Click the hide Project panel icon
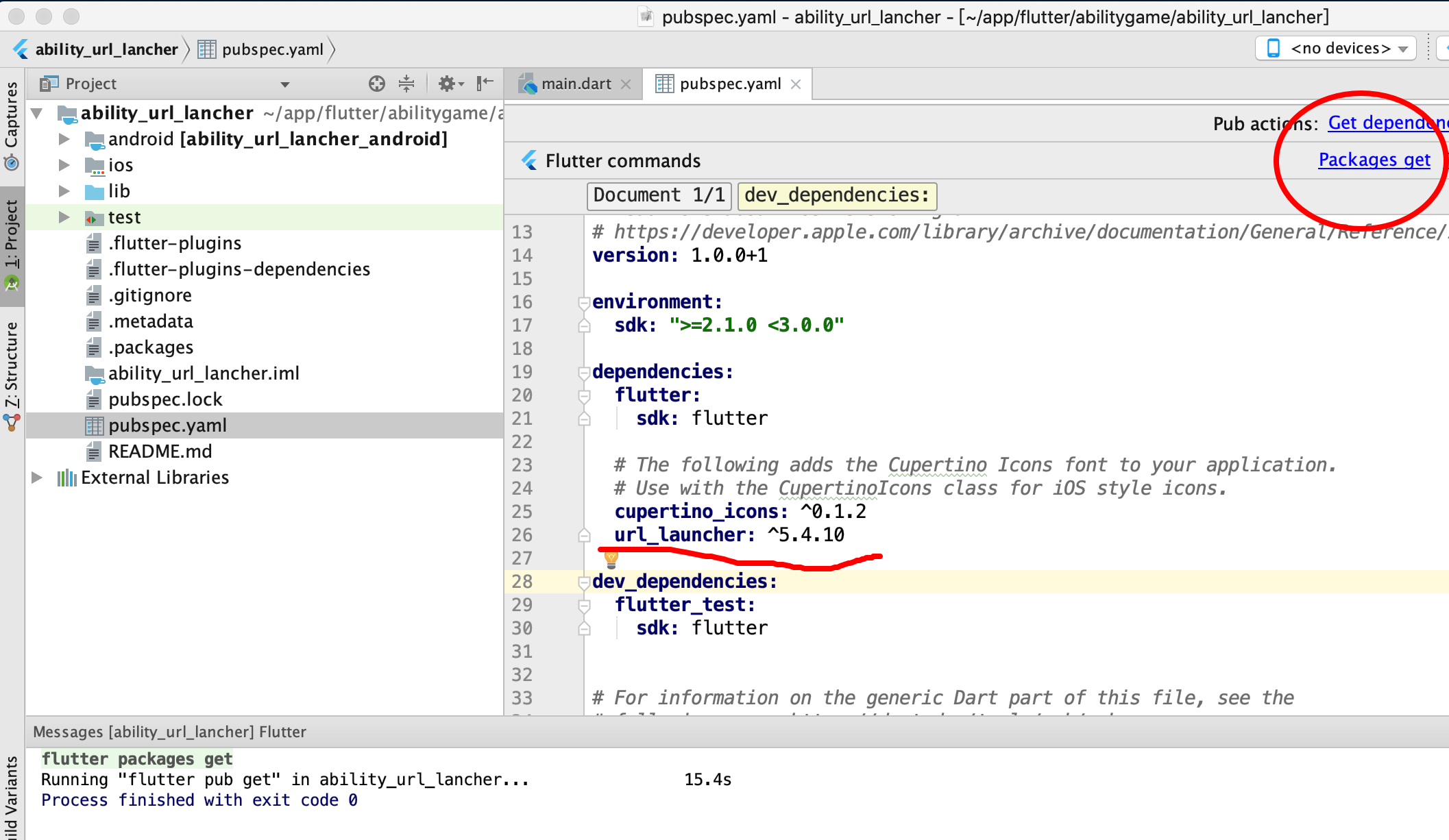1449x840 pixels. 485,84
